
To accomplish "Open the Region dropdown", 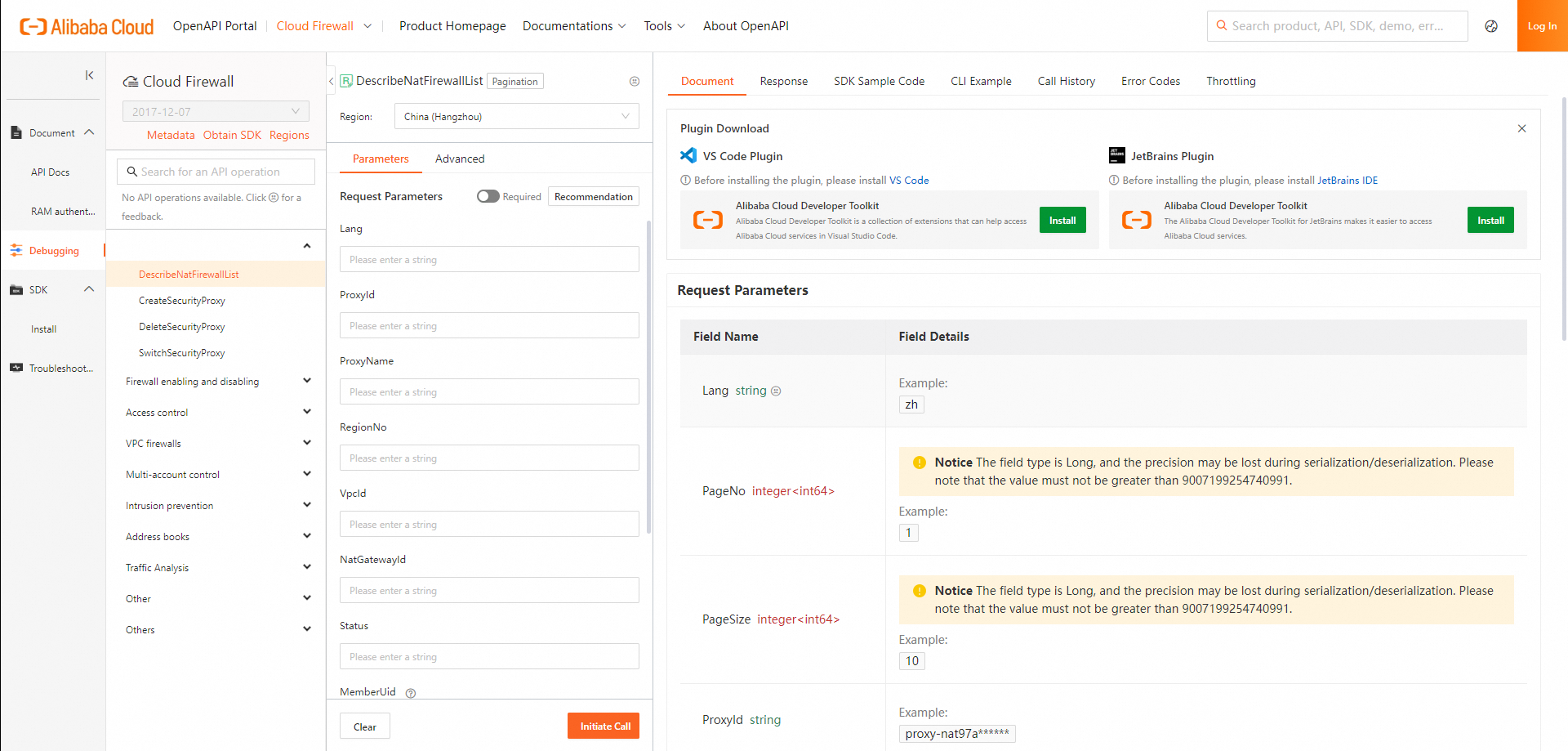I will [x=516, y=117].
